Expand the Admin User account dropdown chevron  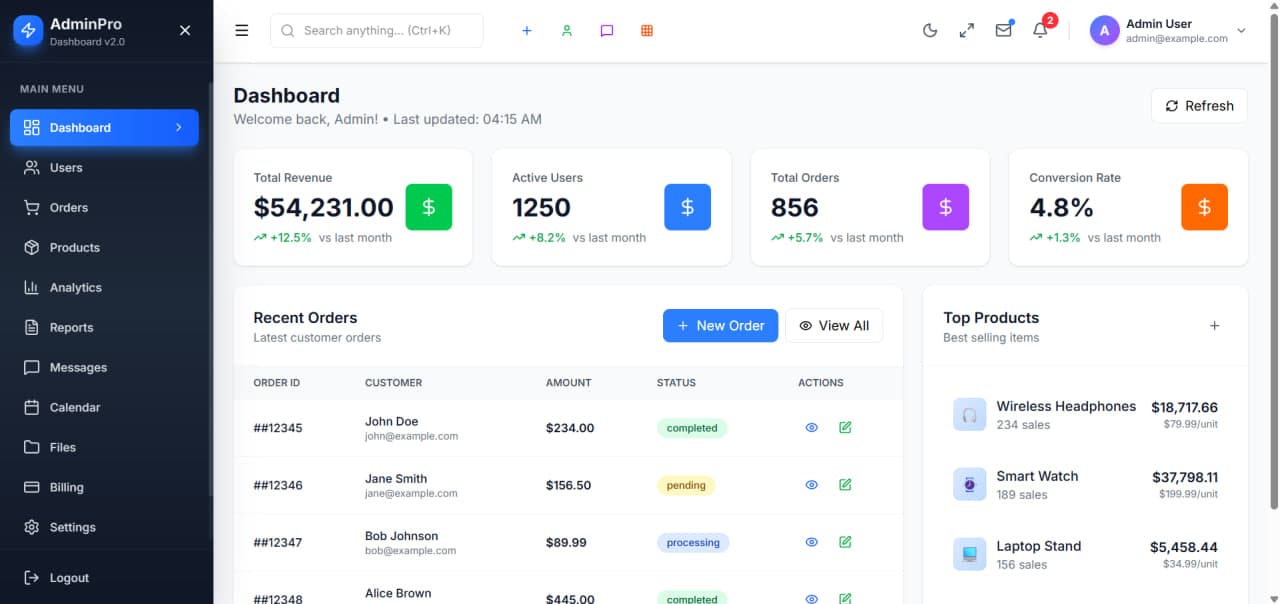tap(1242, 31)
